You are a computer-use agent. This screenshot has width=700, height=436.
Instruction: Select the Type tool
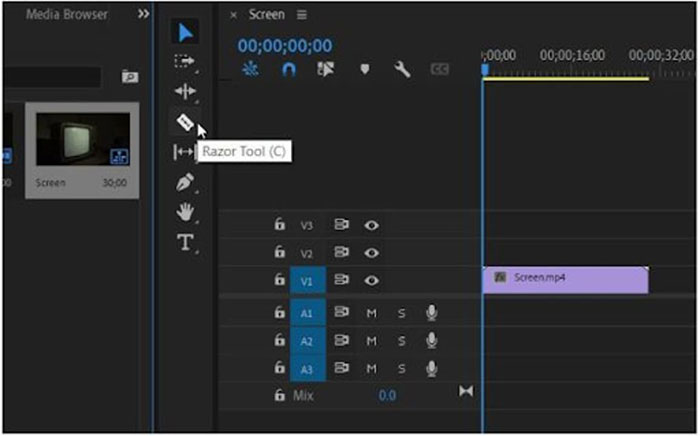coord(185,242)
